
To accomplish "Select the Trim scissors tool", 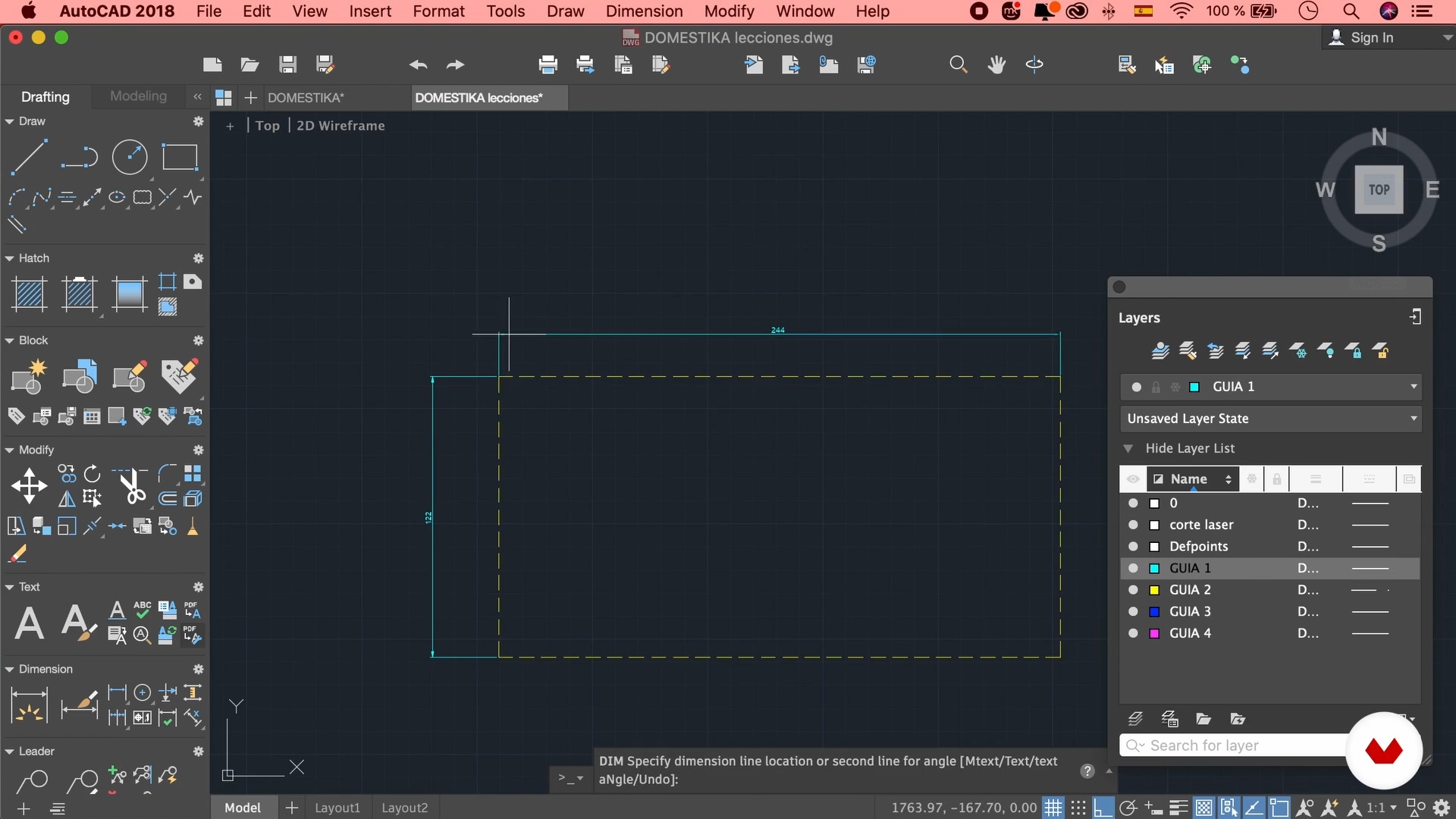I will pyautogui.click(x=130, y=485).
